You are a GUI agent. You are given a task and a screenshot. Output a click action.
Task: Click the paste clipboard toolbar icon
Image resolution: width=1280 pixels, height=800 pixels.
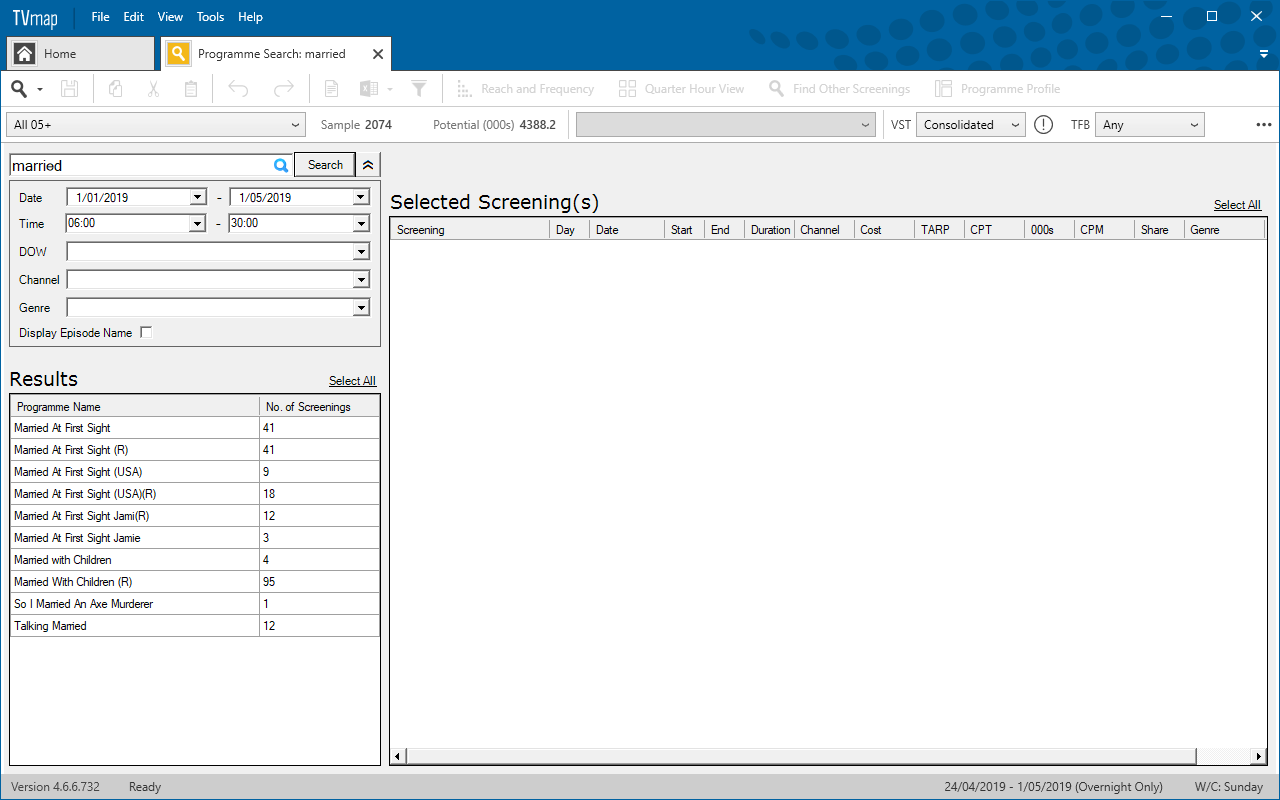click(x=191, y=89)
